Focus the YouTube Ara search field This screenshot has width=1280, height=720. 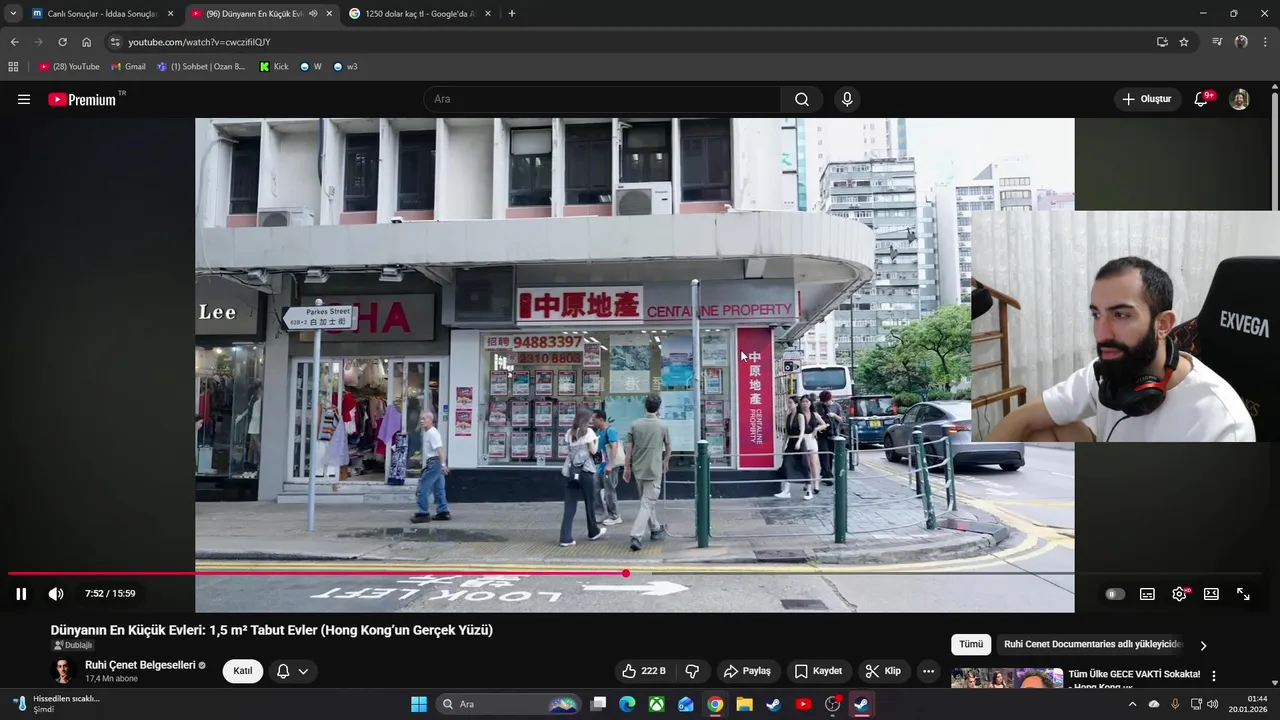pos(602,99)
